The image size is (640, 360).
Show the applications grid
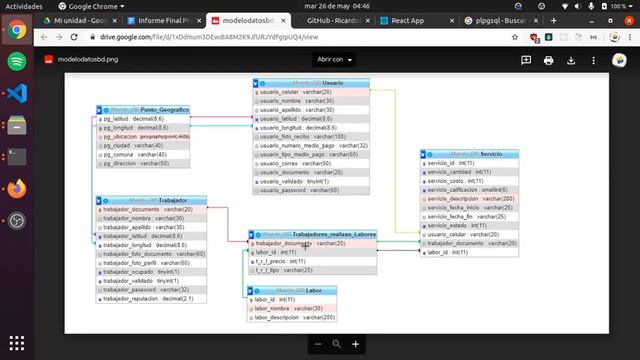pyautogui.click(x=17, y=343)
